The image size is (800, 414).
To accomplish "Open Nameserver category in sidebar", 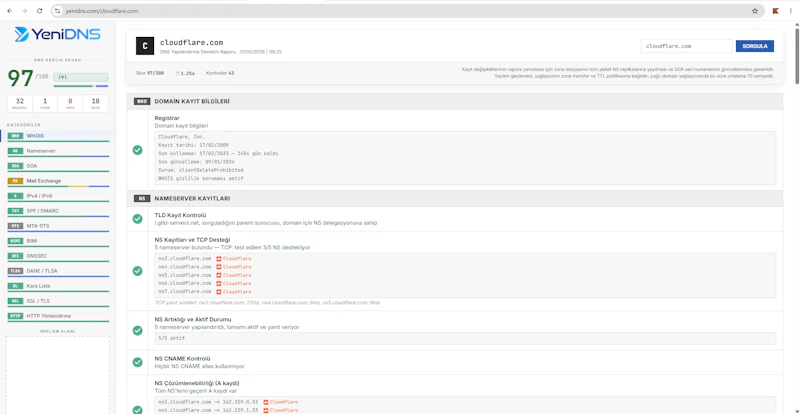I will click(58, 151).
